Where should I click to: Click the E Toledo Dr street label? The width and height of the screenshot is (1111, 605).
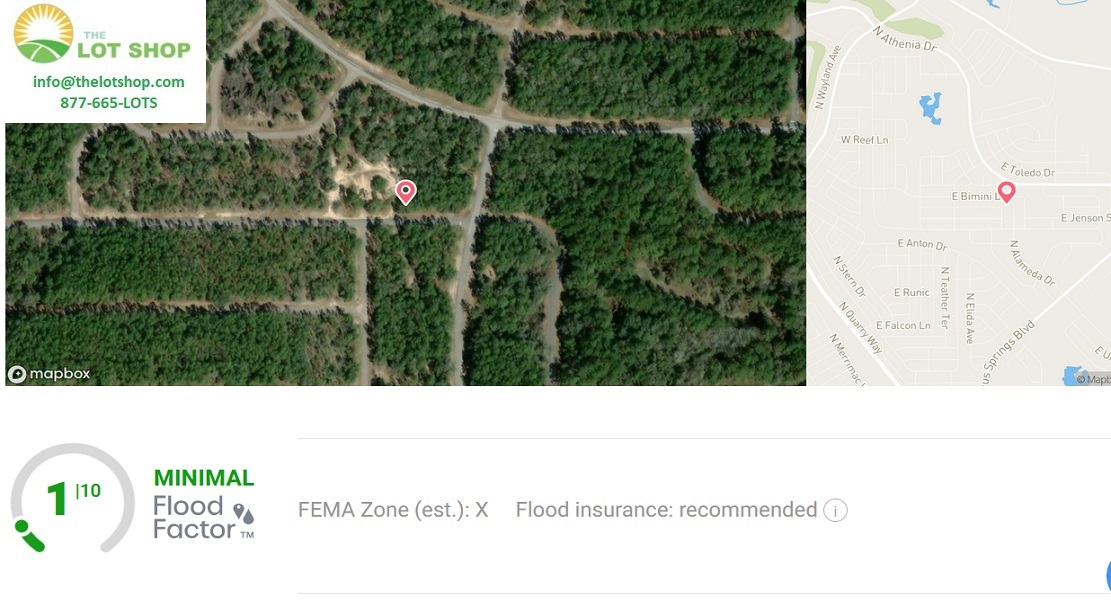[x=1027, y=170]
